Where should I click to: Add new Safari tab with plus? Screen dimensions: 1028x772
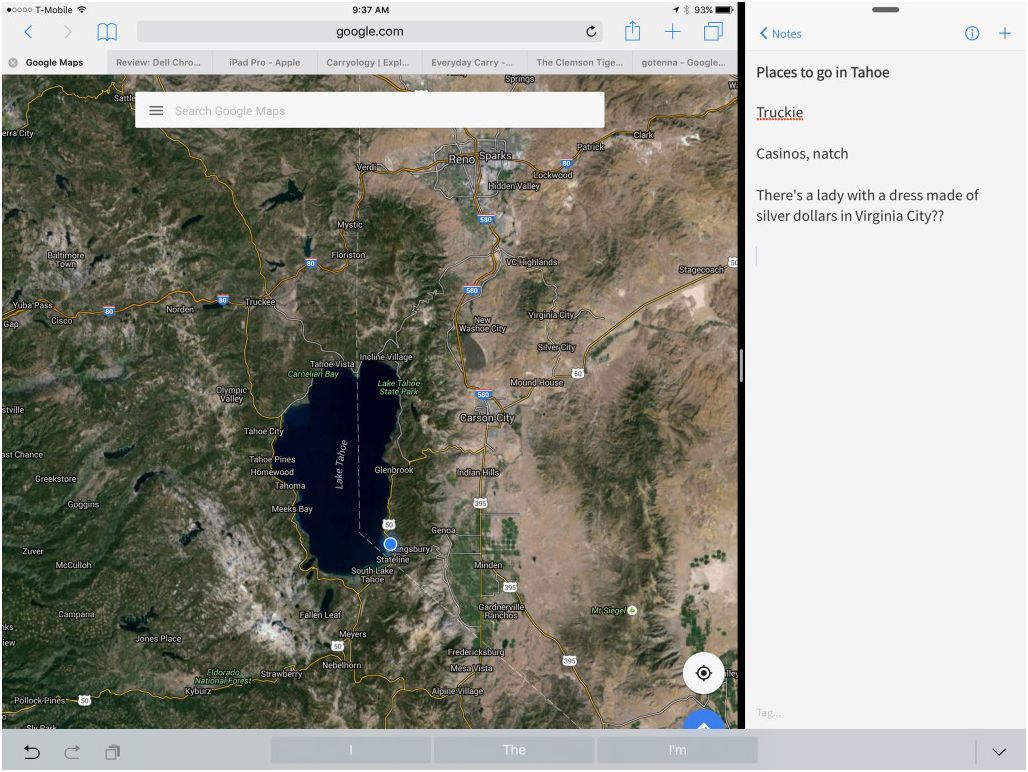(673, 32)
